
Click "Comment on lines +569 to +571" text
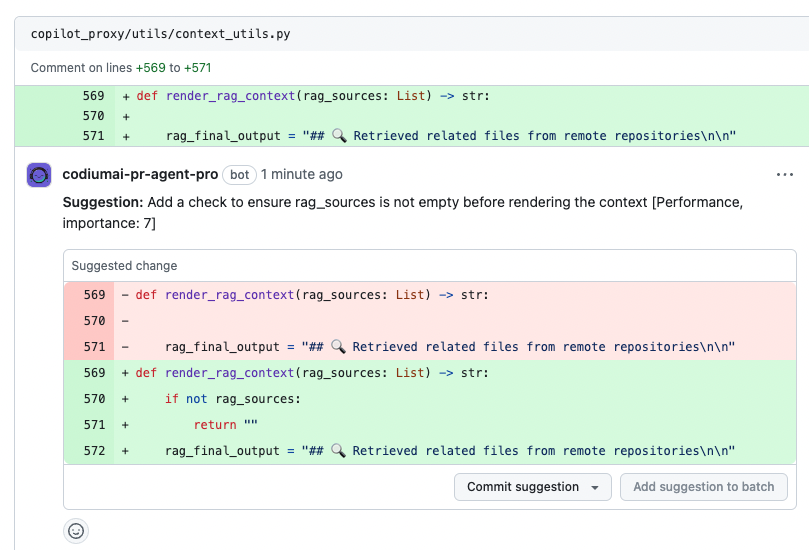pyautogui.click(x=121, y=68)
